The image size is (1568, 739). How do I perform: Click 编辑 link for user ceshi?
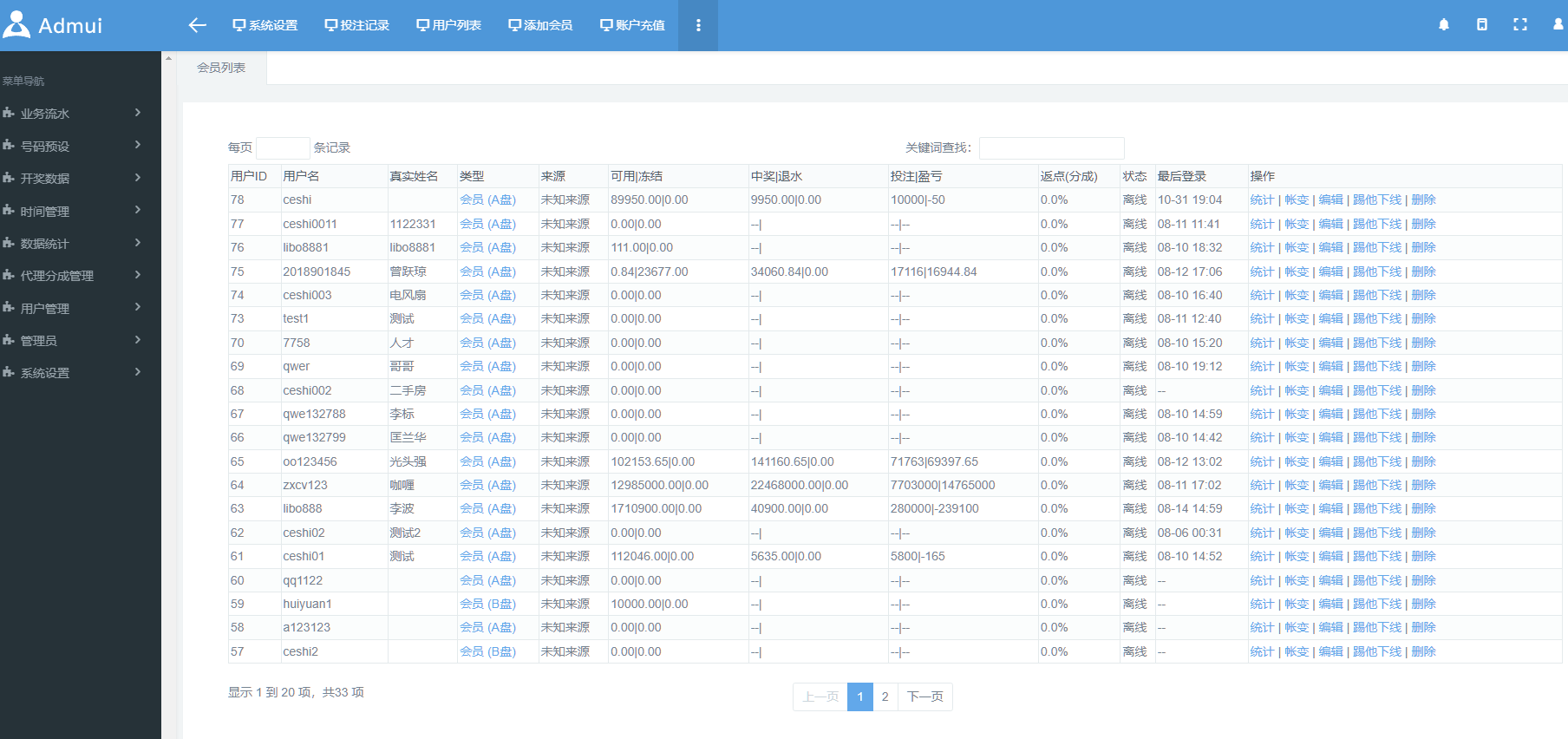pyautogui.click(x=1330, y=200)
